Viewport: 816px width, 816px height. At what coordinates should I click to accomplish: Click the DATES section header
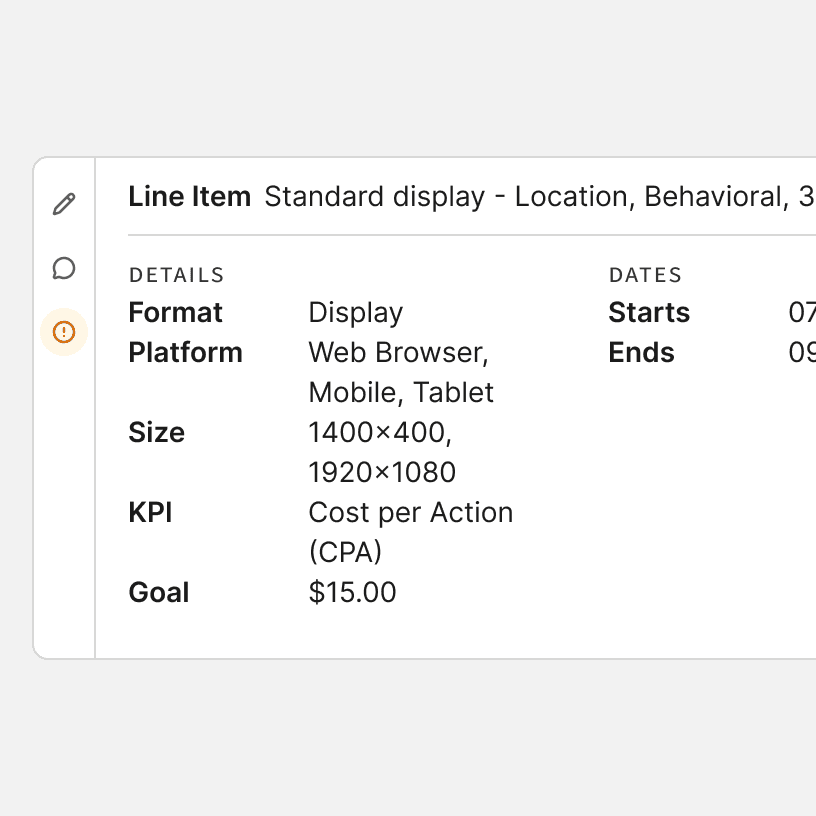coord(645,275)
